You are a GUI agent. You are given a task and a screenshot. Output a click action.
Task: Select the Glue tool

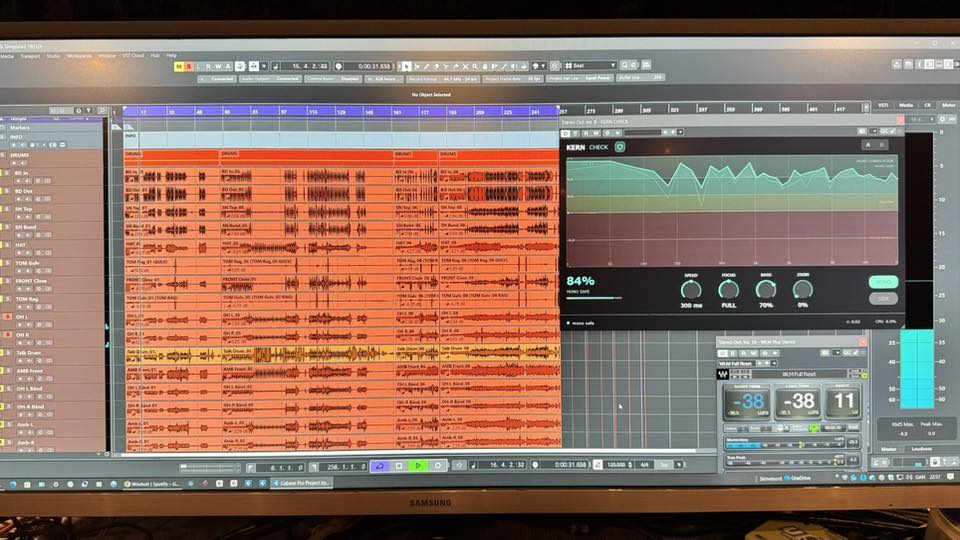456,66
